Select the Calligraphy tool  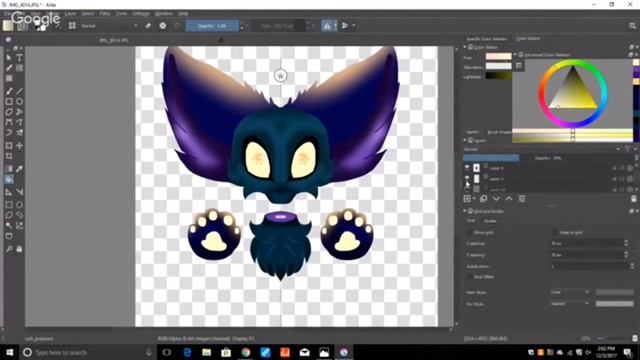point(9,68)
